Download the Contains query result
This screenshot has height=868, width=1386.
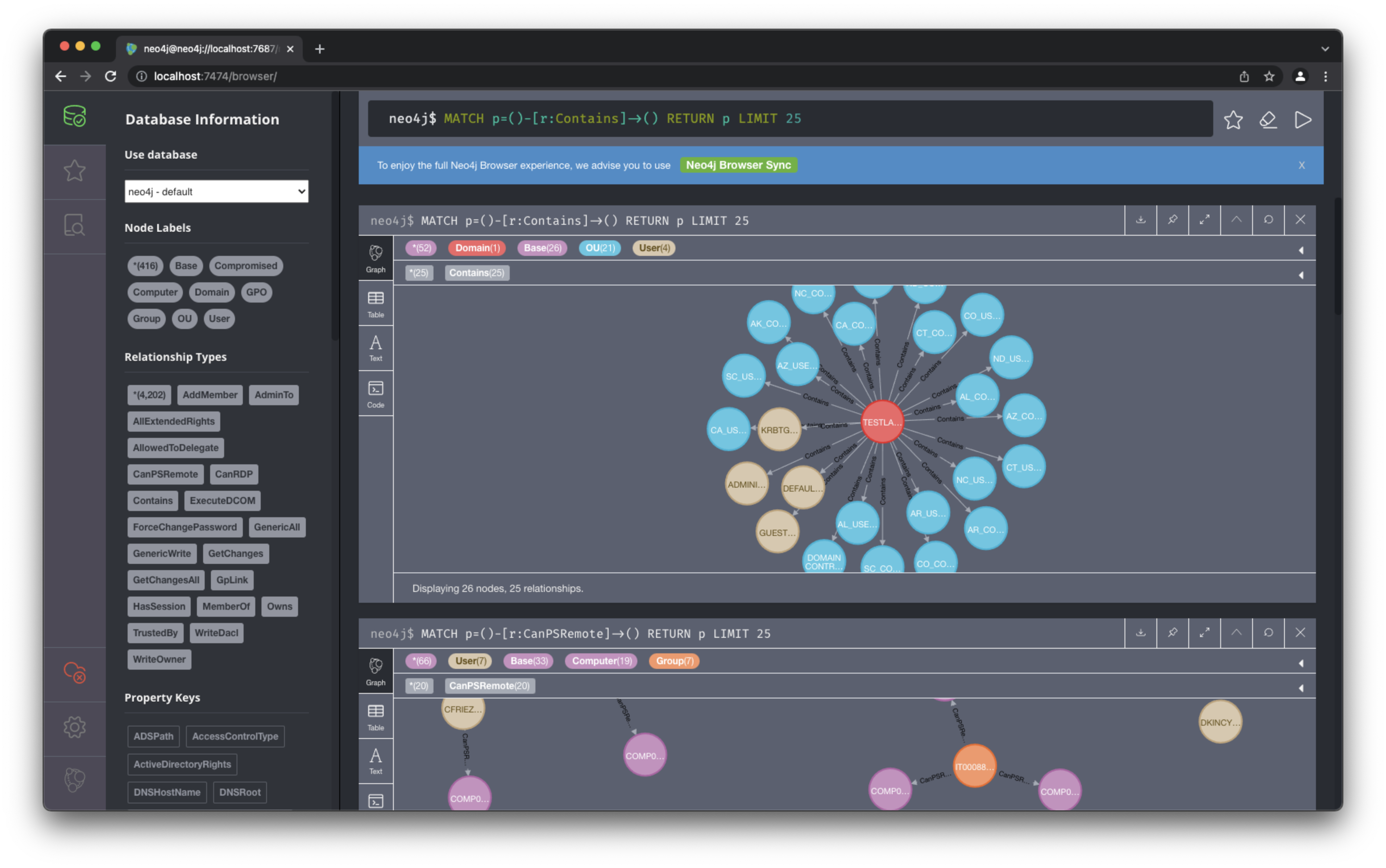(1141, 220)
